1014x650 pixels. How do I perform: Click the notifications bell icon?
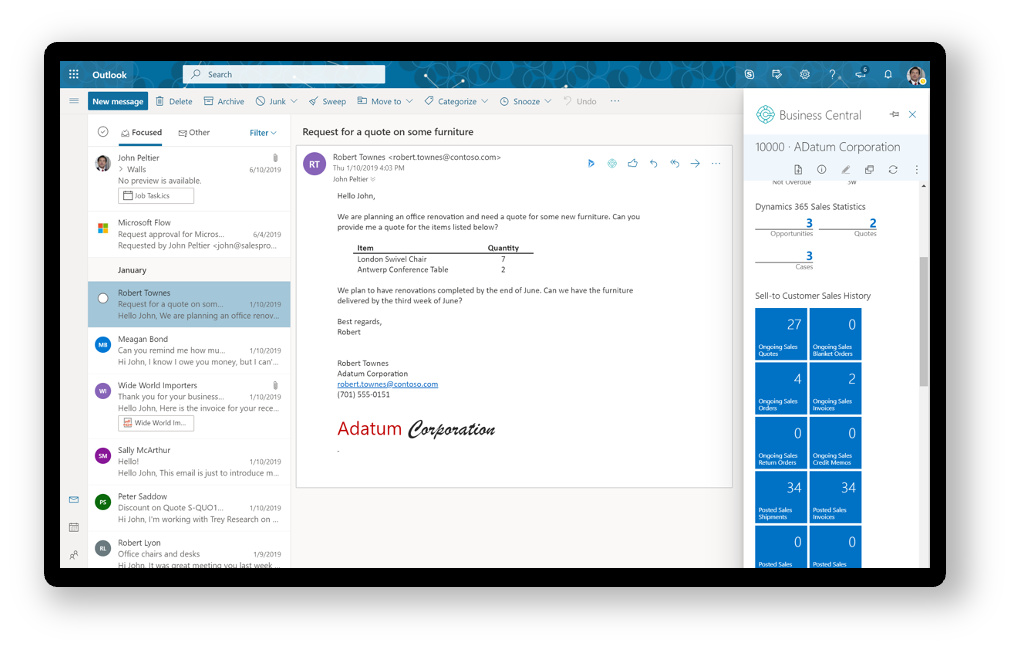[x=887, y=75]
